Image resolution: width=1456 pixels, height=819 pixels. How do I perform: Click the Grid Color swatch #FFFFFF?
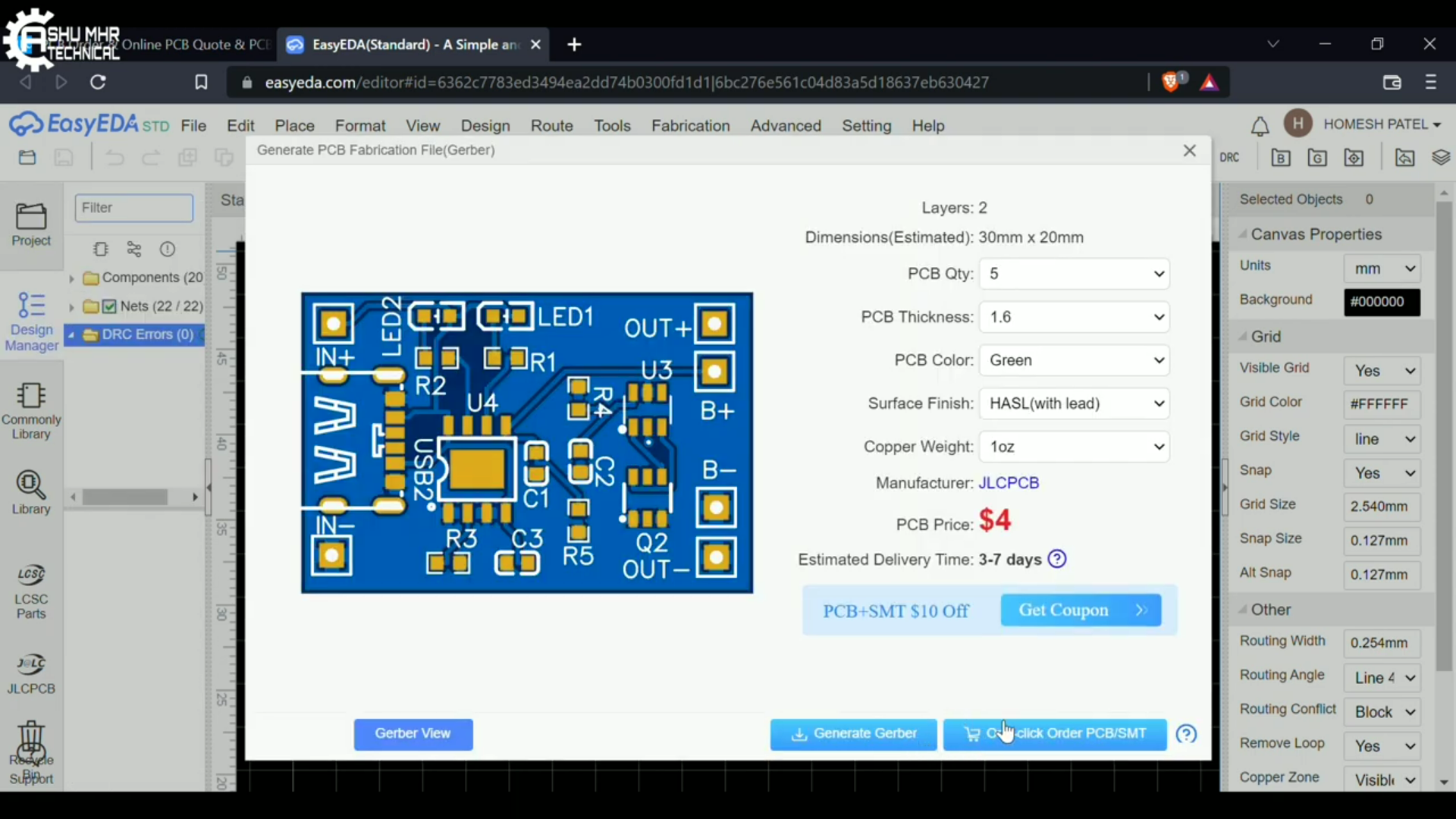1382,403
